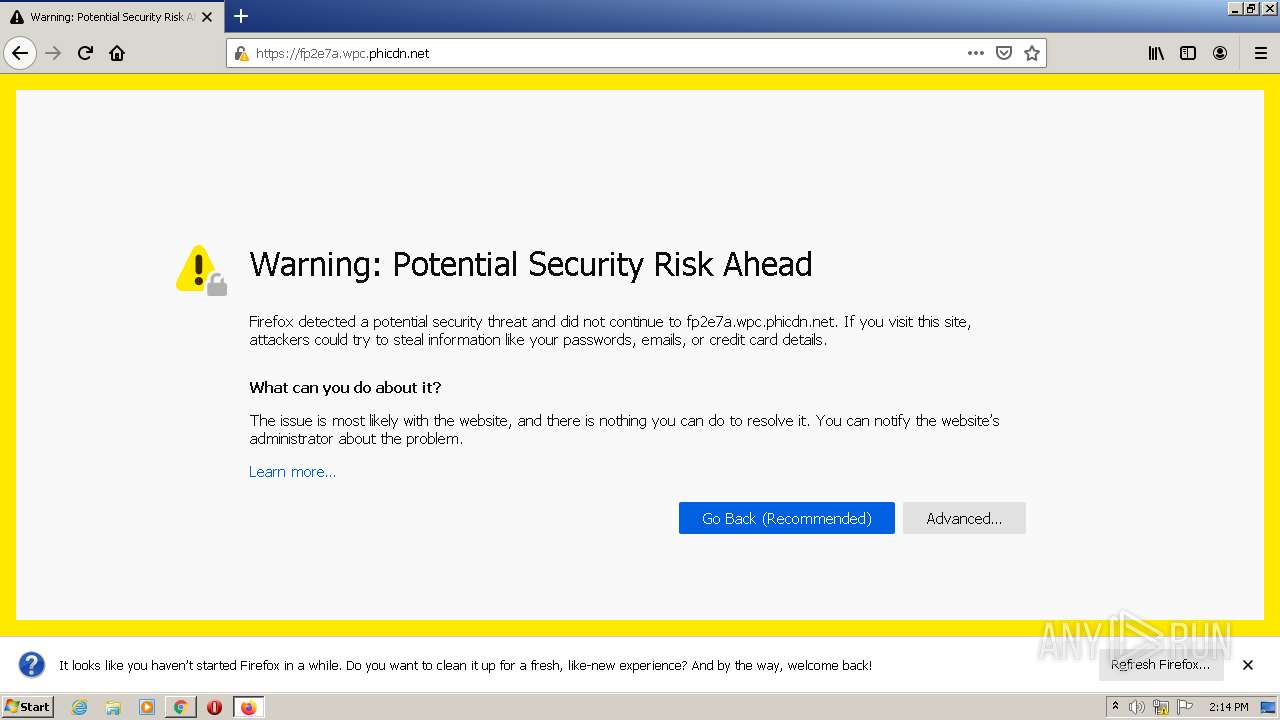Viewport: 1280px width, 720px height.
Task: Open Firefox Account icon
Action: (1220, 53)
